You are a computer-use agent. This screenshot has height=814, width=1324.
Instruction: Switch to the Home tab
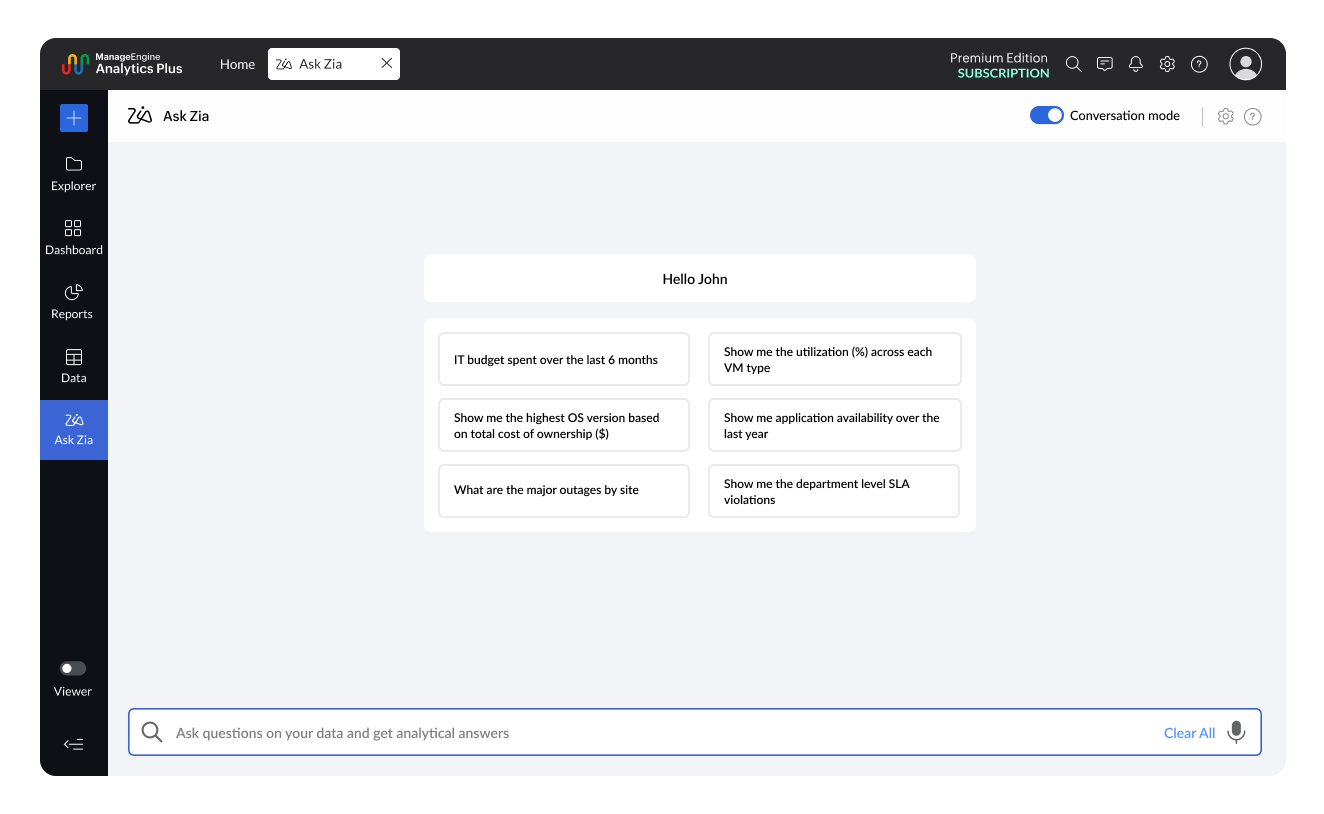(237, 64)
